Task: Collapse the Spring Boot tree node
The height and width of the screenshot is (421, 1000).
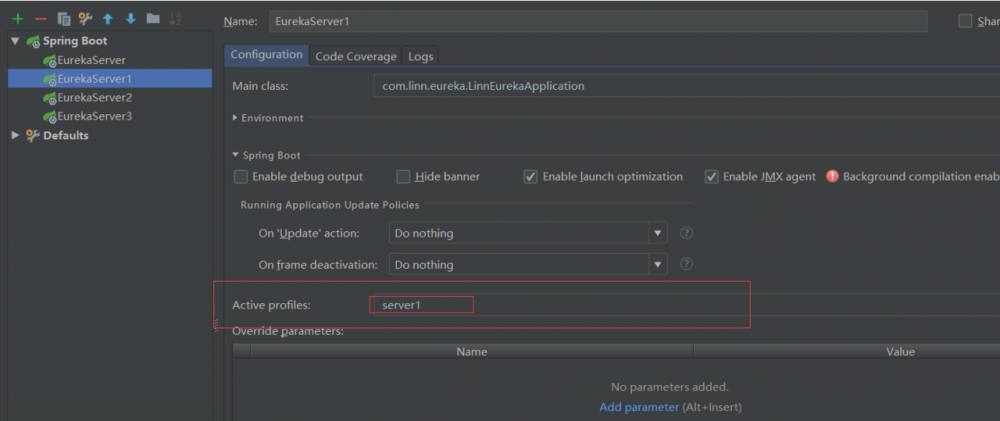Action: (15, 41)
